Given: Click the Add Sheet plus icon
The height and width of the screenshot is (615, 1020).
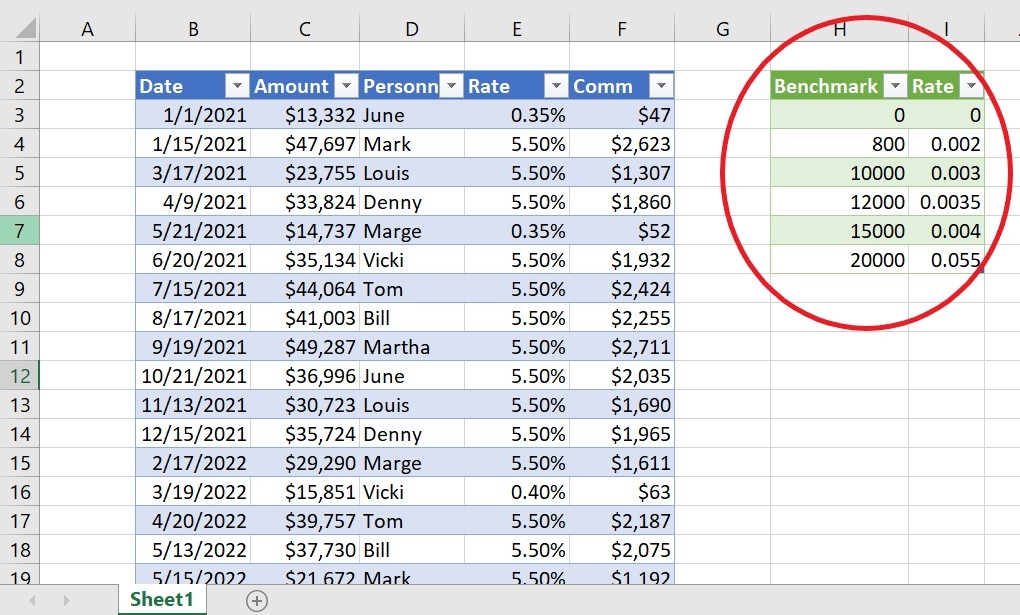Looking at the screenshot, I should point(256,600).
